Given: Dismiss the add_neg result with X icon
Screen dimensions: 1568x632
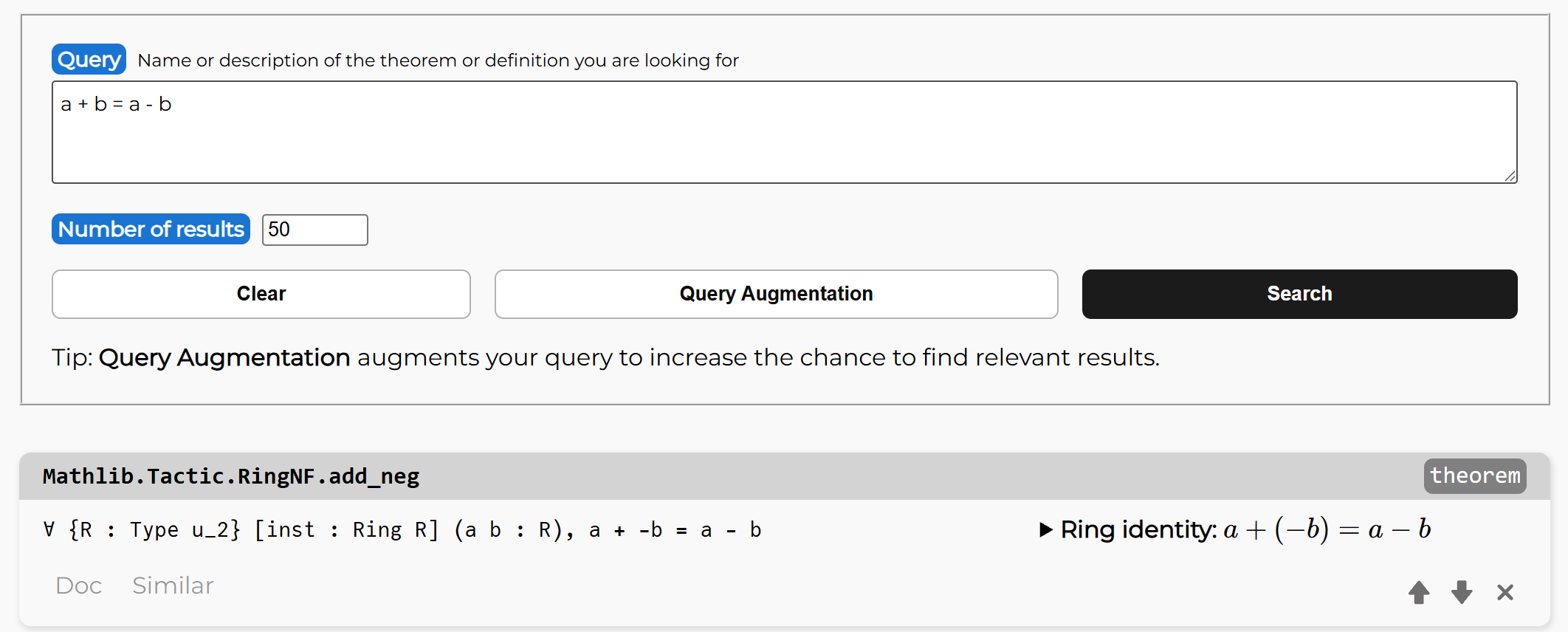Looking at the screenshot, I should pyautogui.click(x=1505, y=592).
